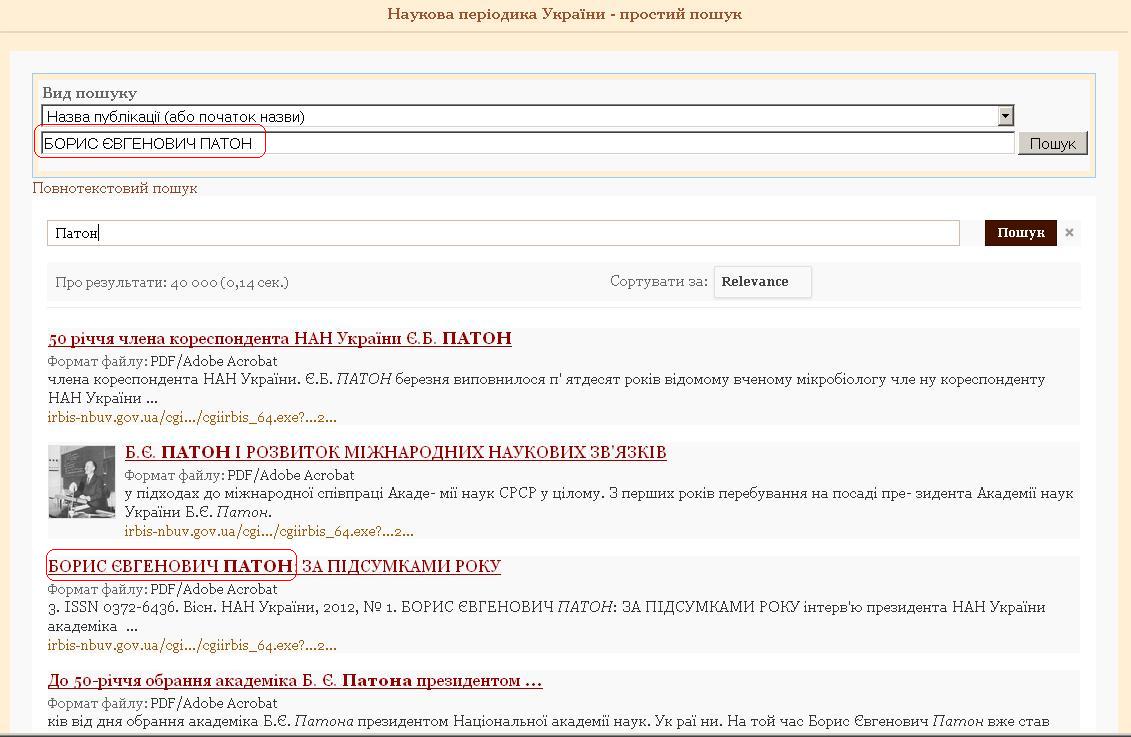Open the 'Повнотекстовий пошук' link

click(115, 188)
